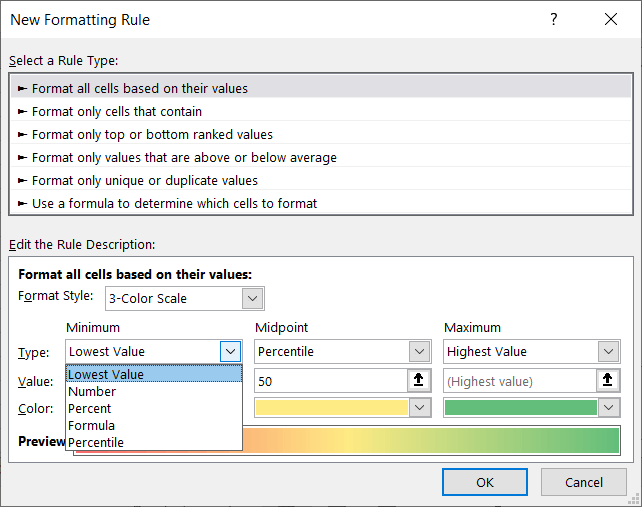
Task: Click the Midpoint value field showing 50
Action: click(330, 381)
